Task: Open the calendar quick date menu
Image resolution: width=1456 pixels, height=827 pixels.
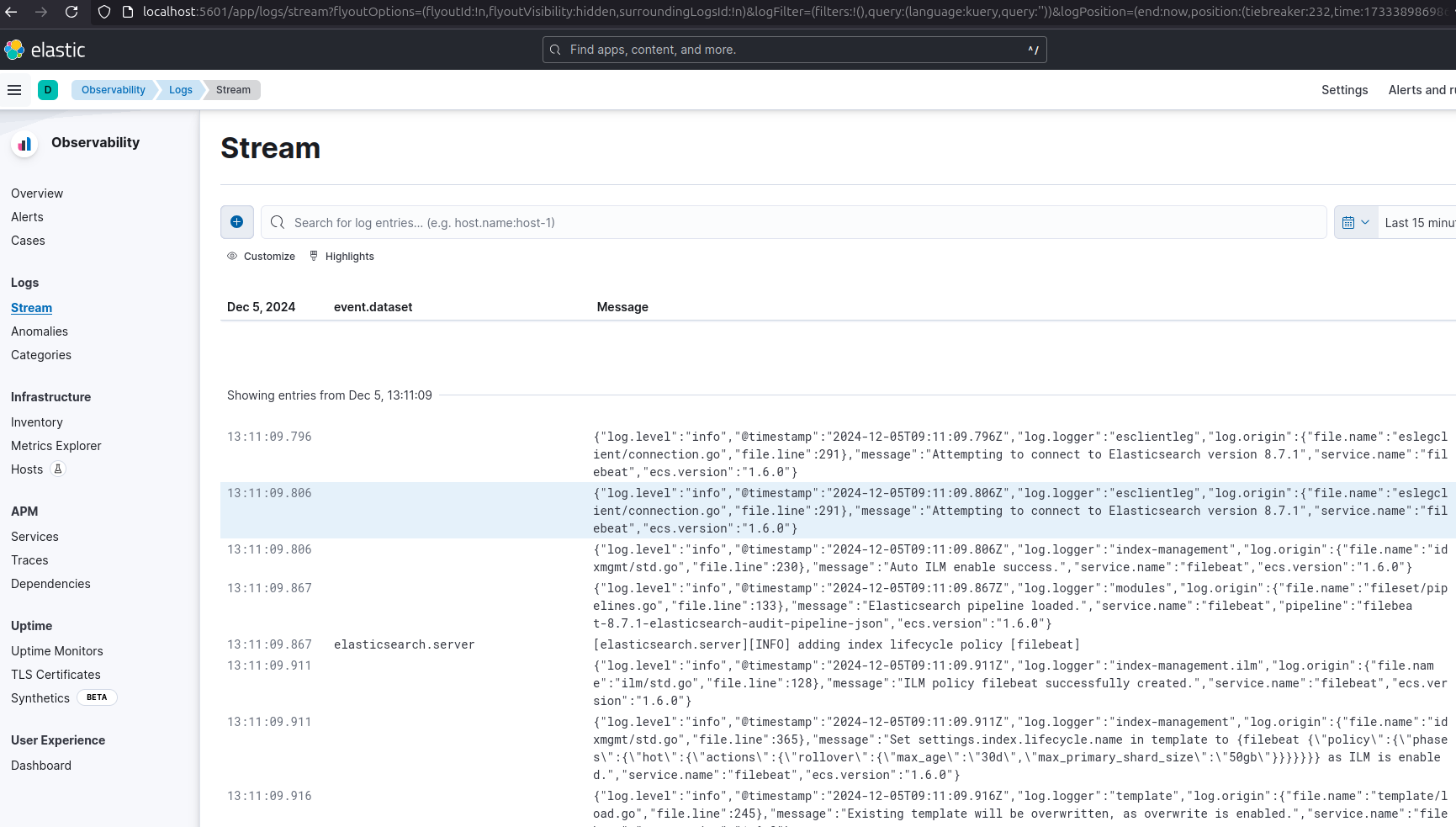Action: (x=1355, y=223)
